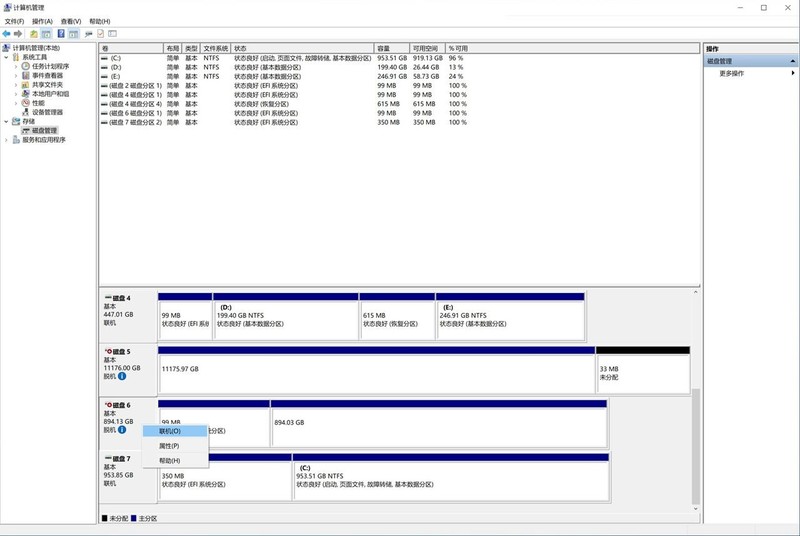Expand the 共享文件夹 node arrow
Image resolution: width=800 pixels, height=536 pixels.
tap(16, 85)
